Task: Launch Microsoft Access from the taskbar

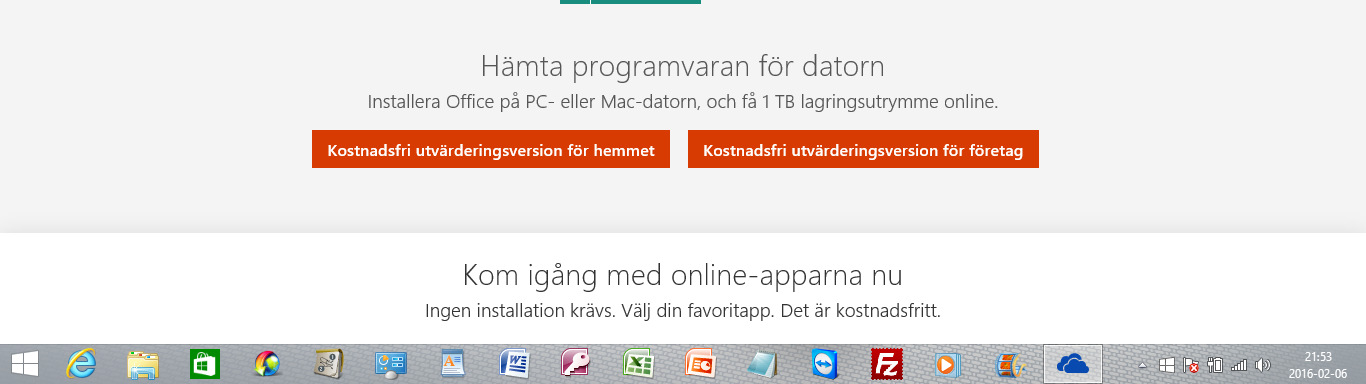Action: (x=577, y=364)
